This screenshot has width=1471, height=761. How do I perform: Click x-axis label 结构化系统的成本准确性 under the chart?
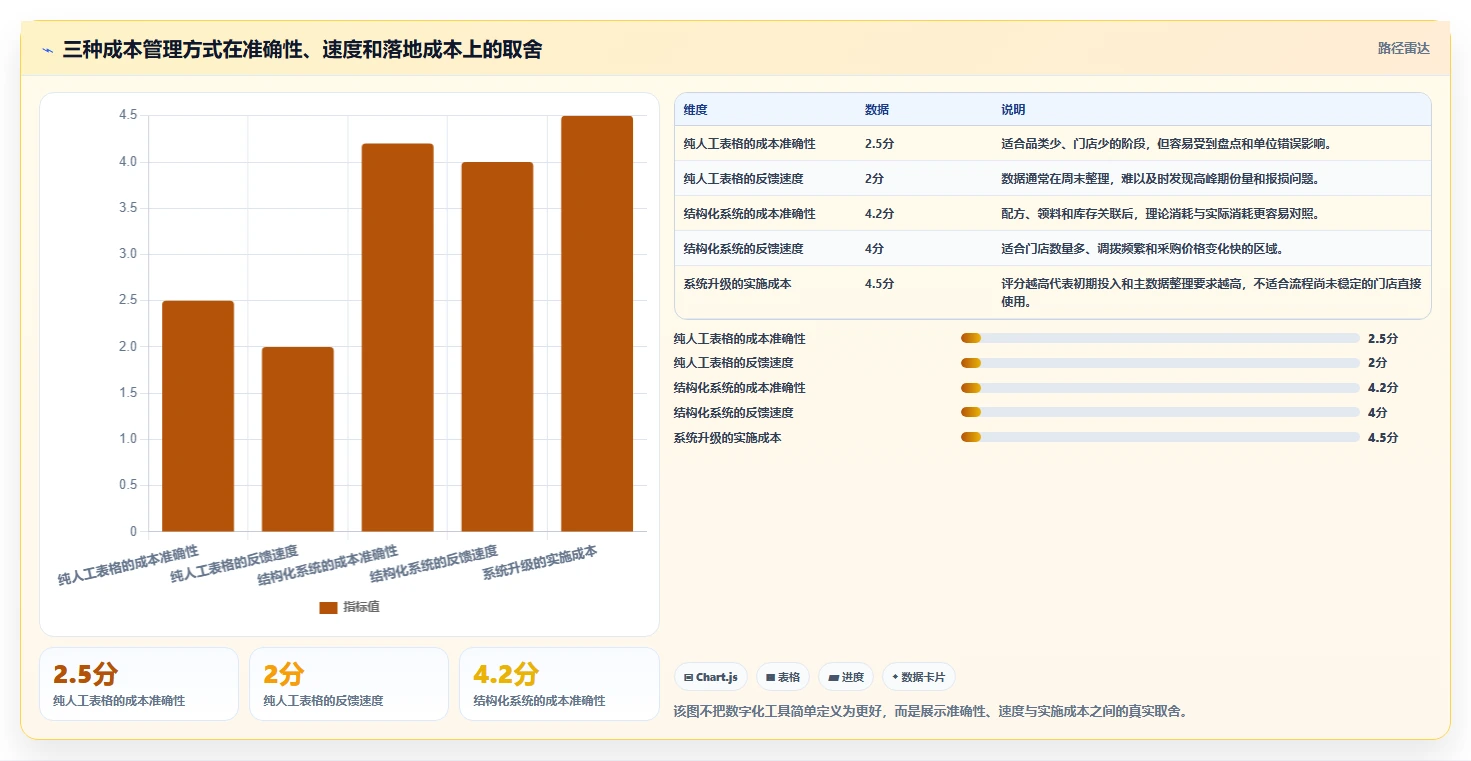328,565
